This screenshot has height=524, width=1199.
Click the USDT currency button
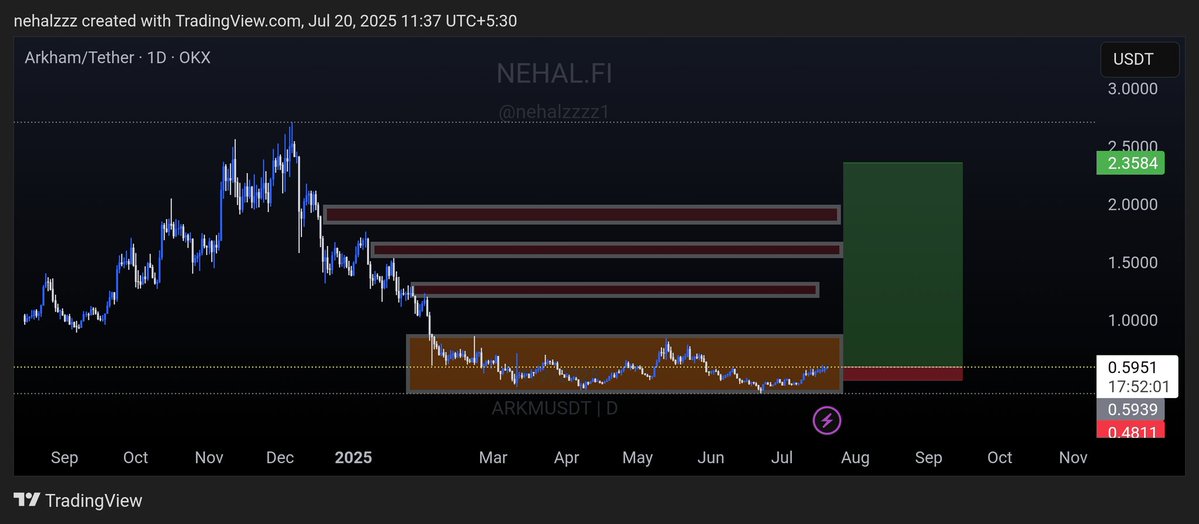[1139, 60]
